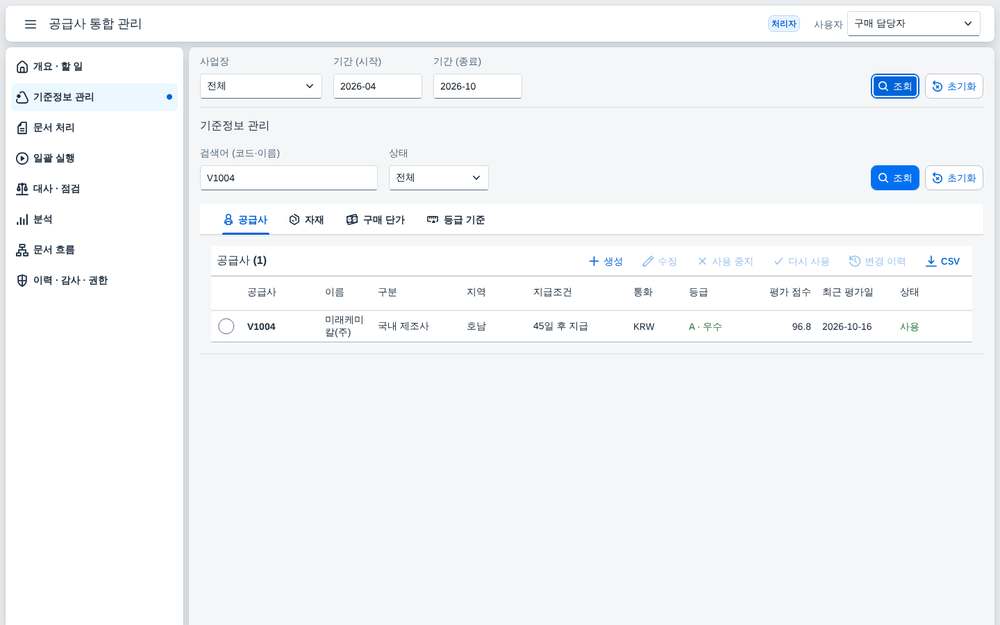The width and height of the screenshot is (1000, 625).
Task: Click the download icon for CSV
Action: (931, 261)
